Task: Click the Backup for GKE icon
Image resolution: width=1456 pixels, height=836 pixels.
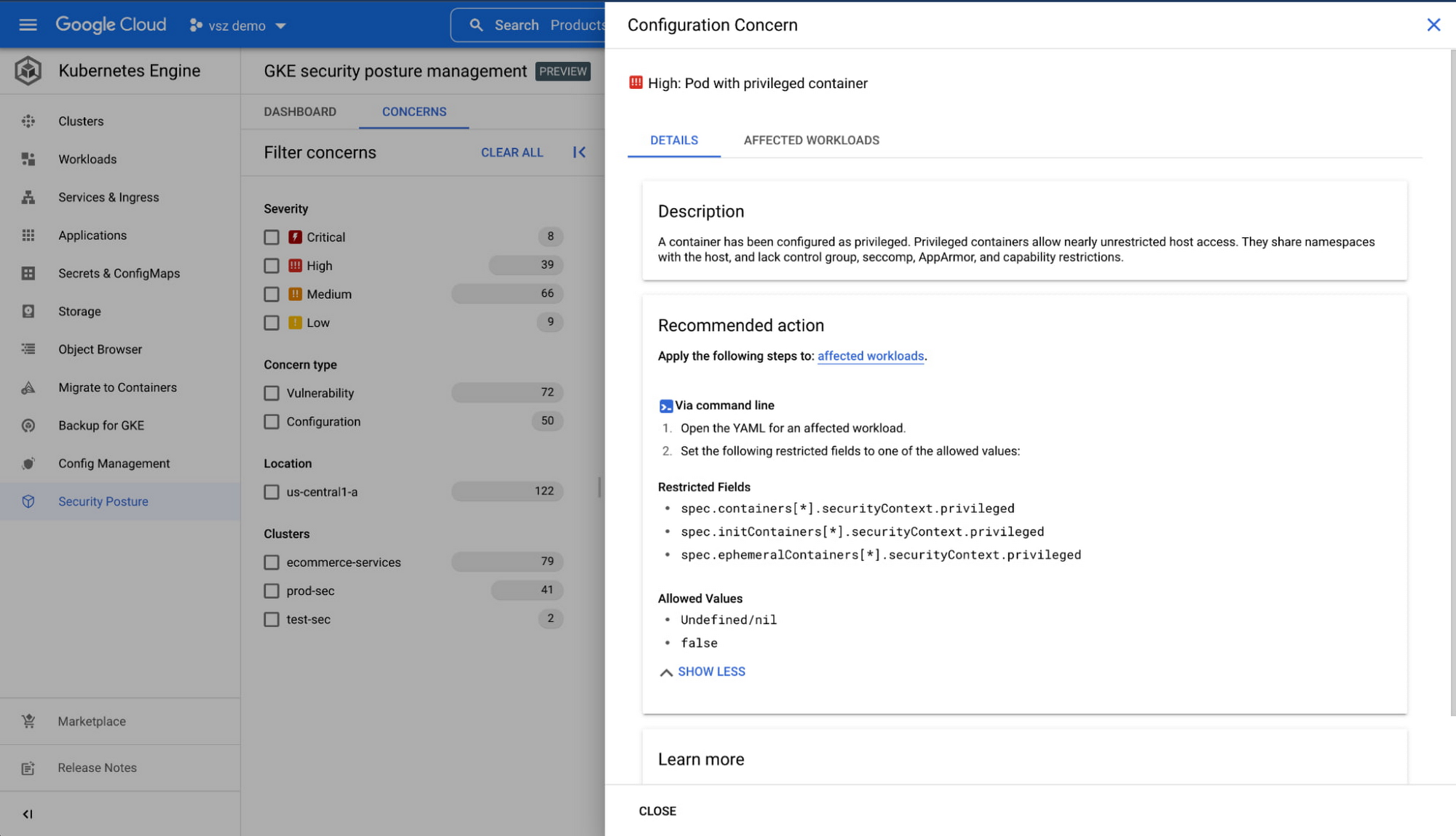Action: click(x=28, y=426)
